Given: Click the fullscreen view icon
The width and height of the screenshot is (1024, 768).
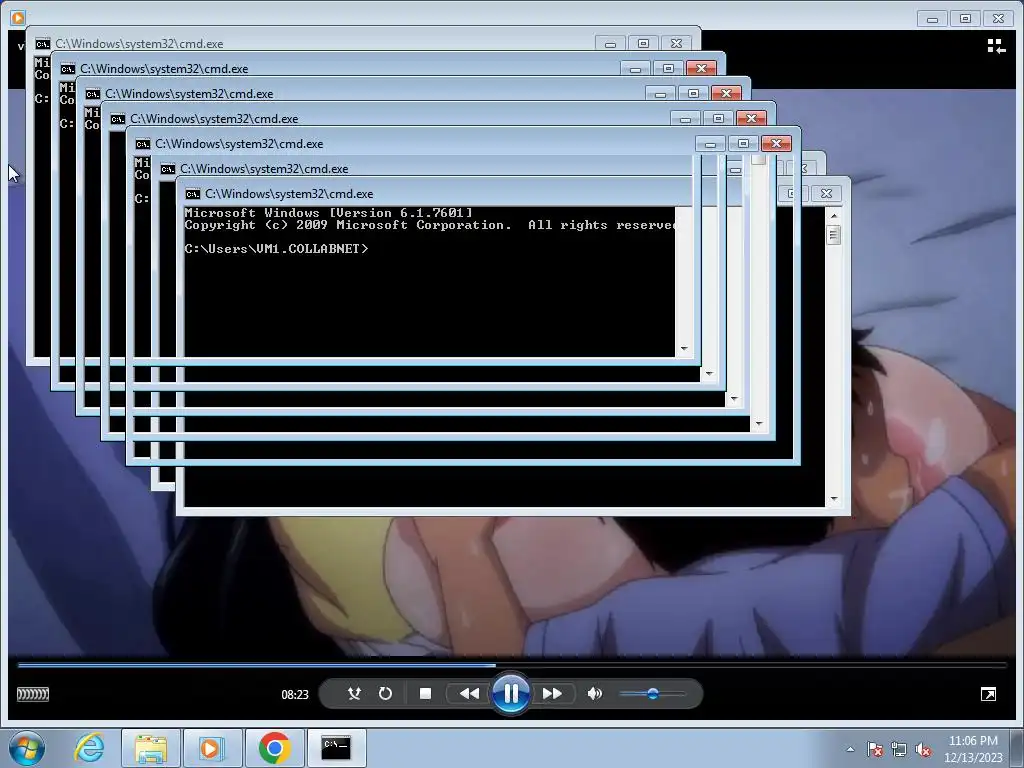Looking at the screenshot, I should point(988,694).
